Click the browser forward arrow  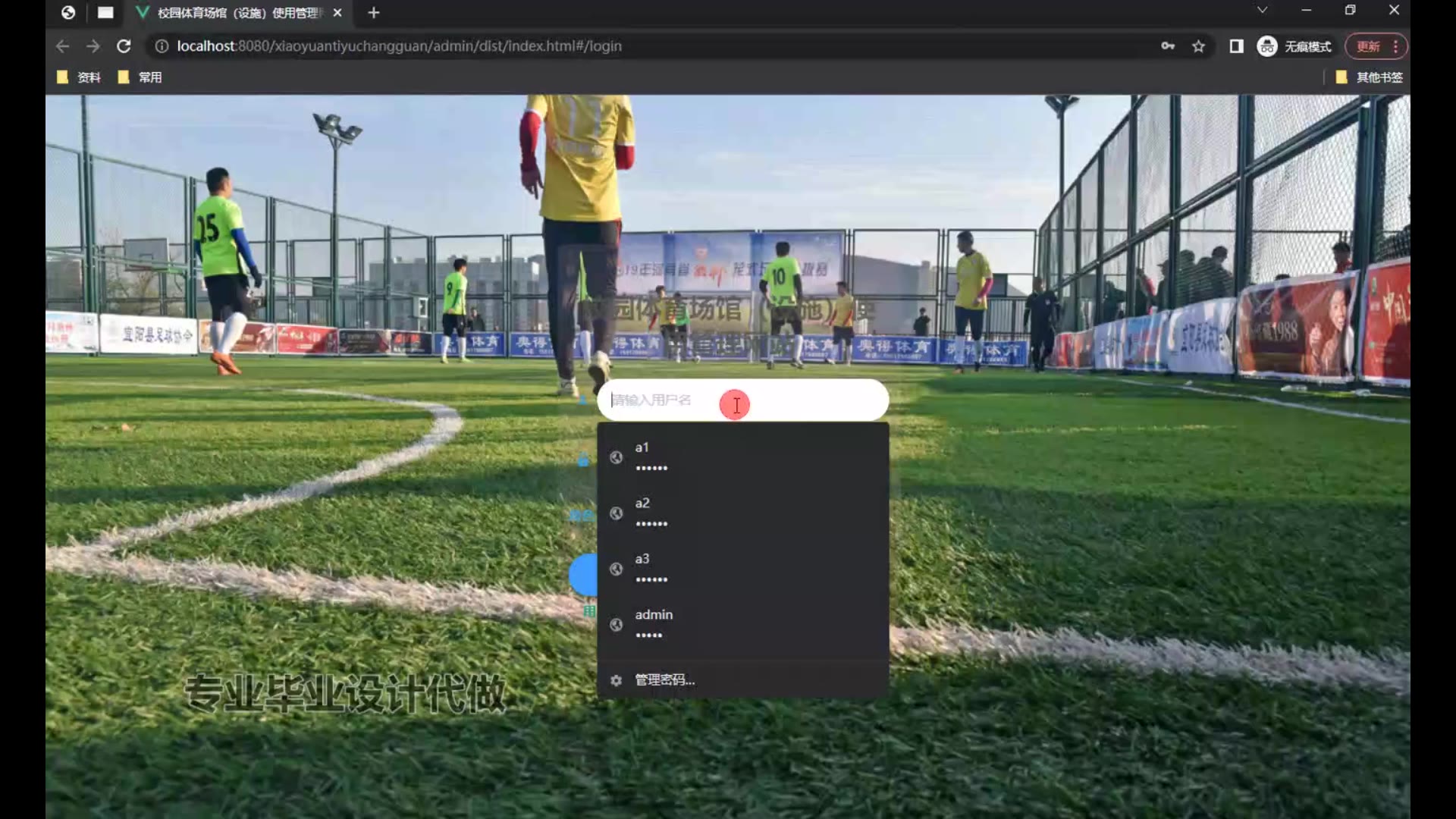93,46
